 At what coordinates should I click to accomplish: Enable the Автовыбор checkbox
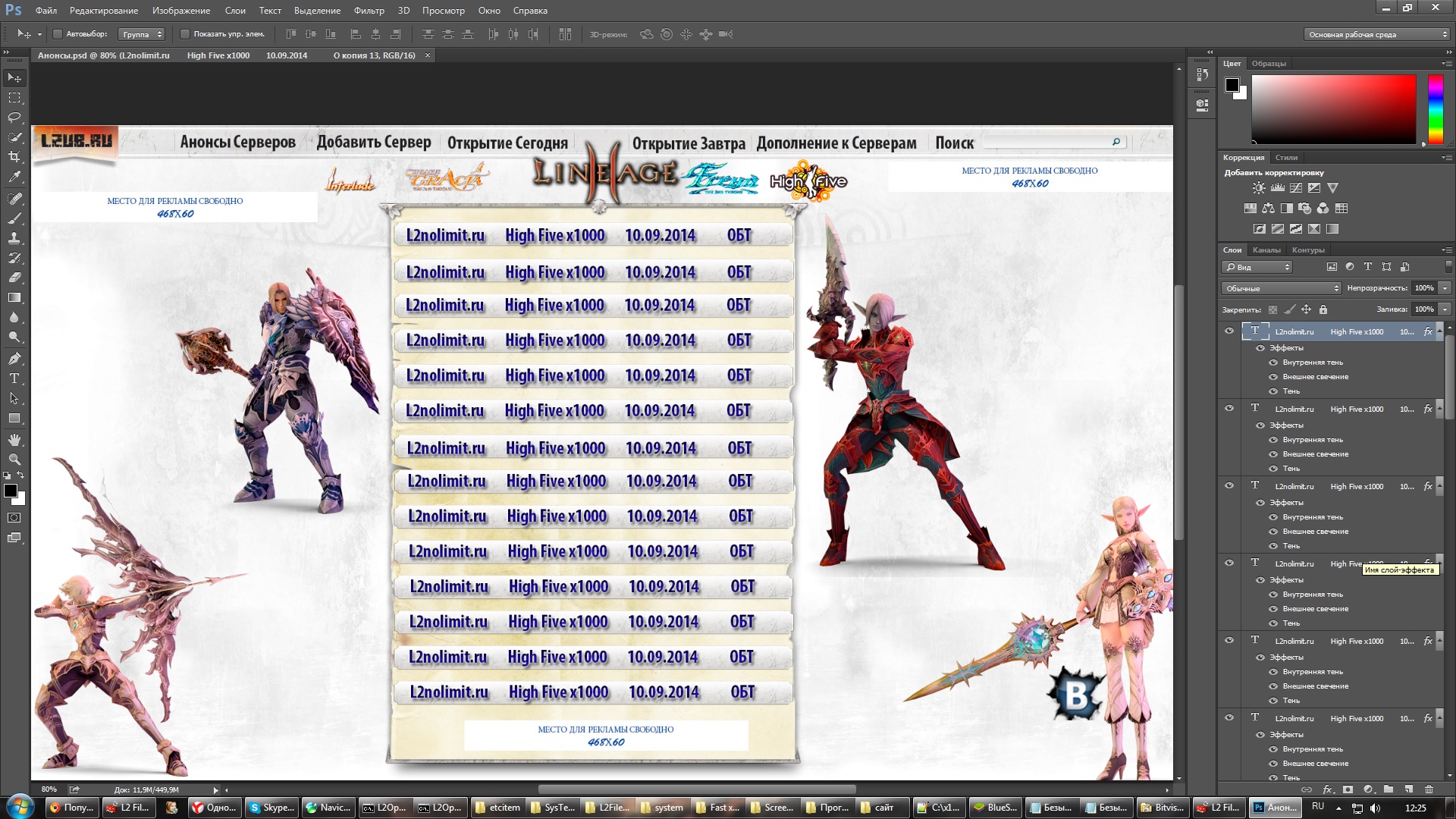coord(57,34)
